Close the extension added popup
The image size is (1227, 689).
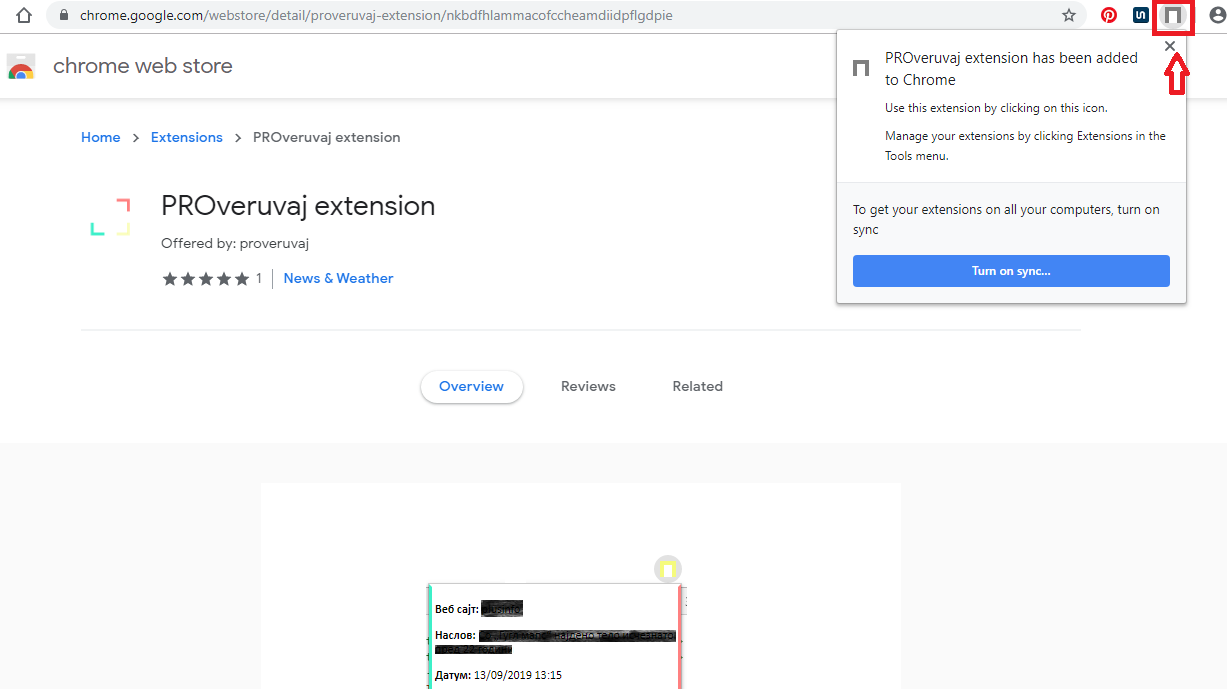(x=1170, y=46)
